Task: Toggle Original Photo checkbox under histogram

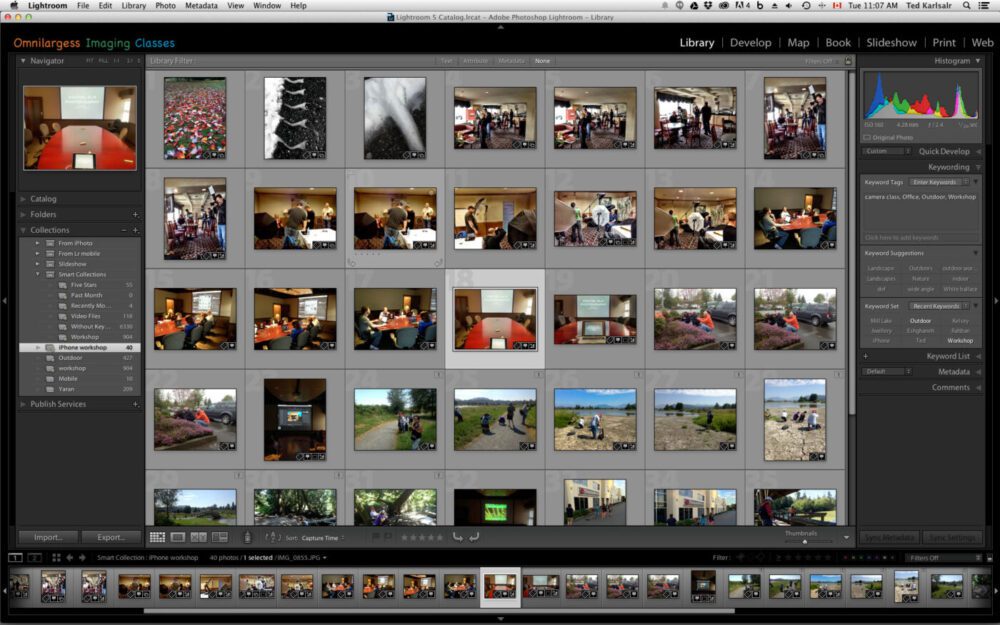Action: pos(867,138)
